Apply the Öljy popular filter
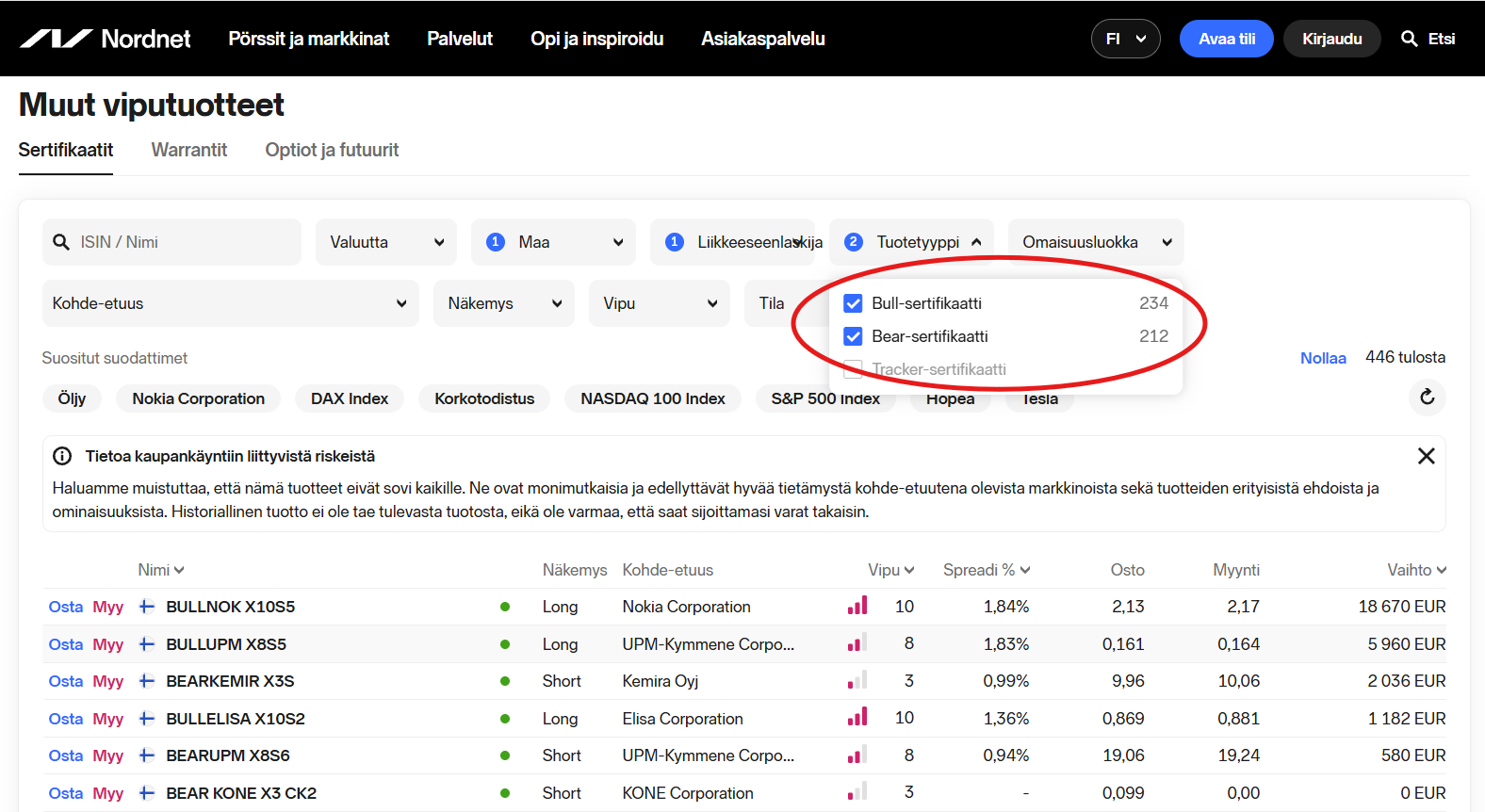This screenshot has height=812, width=1485. pyautogui.click(x=72, y=398)
